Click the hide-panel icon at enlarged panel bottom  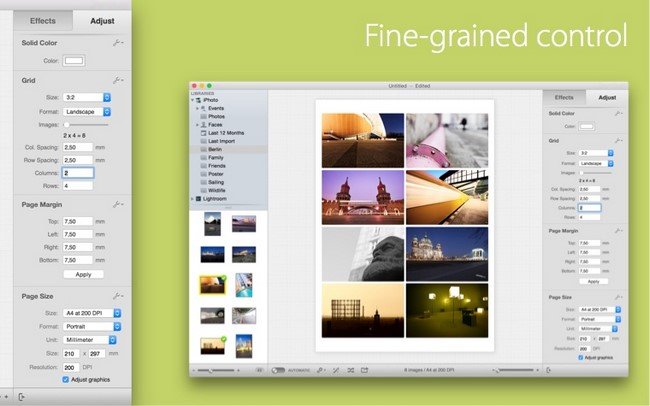[x=22, y=397]
